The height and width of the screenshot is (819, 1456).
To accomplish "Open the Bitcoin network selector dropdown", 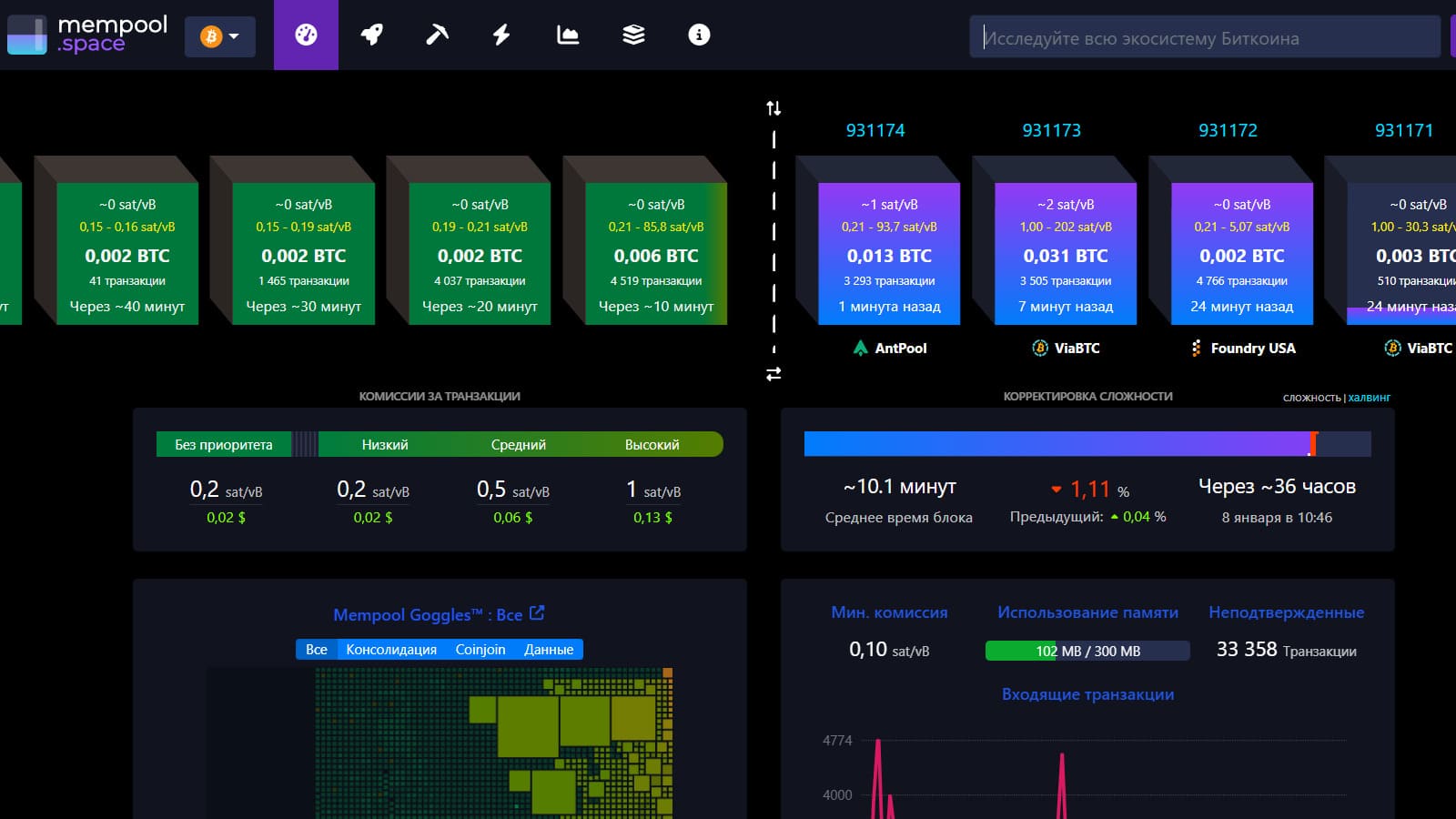I will pos(219,37).
